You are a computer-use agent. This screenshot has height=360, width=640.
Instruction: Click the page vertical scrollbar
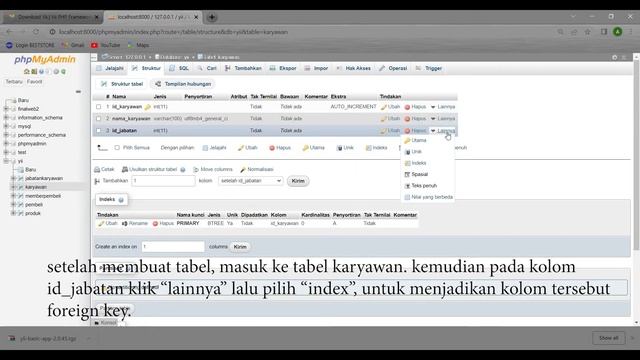pyautogui.click(x=636, y=155)
